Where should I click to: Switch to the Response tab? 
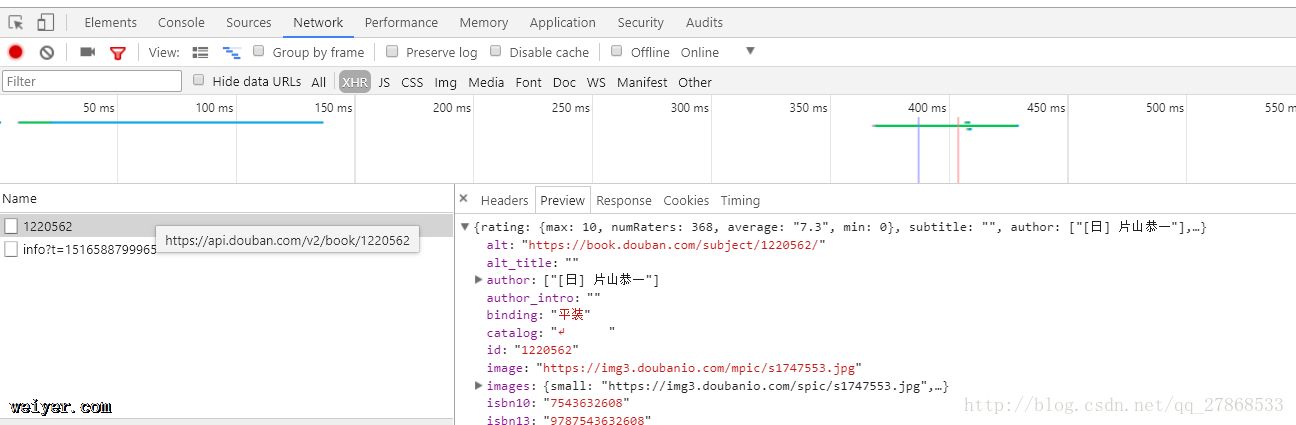pyautogui.click(x=623, y=200)
